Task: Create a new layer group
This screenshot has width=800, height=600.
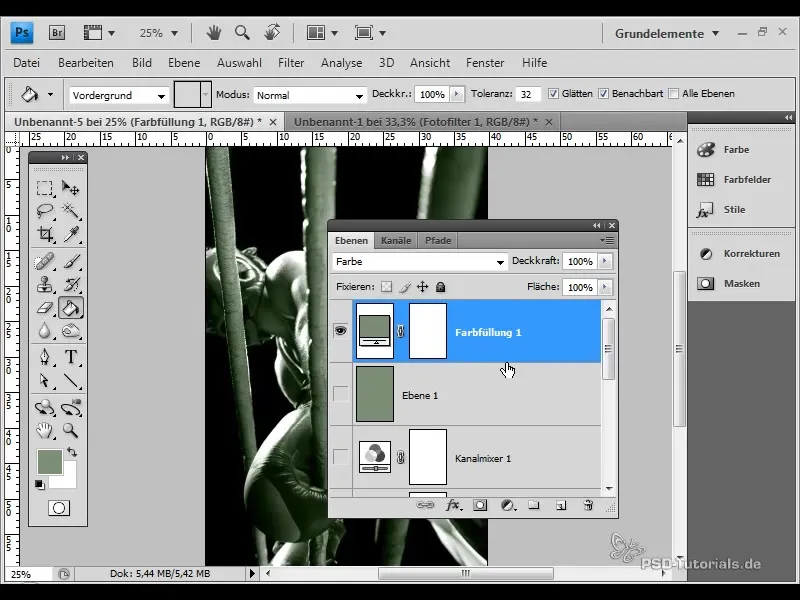Action: point(534,505)
